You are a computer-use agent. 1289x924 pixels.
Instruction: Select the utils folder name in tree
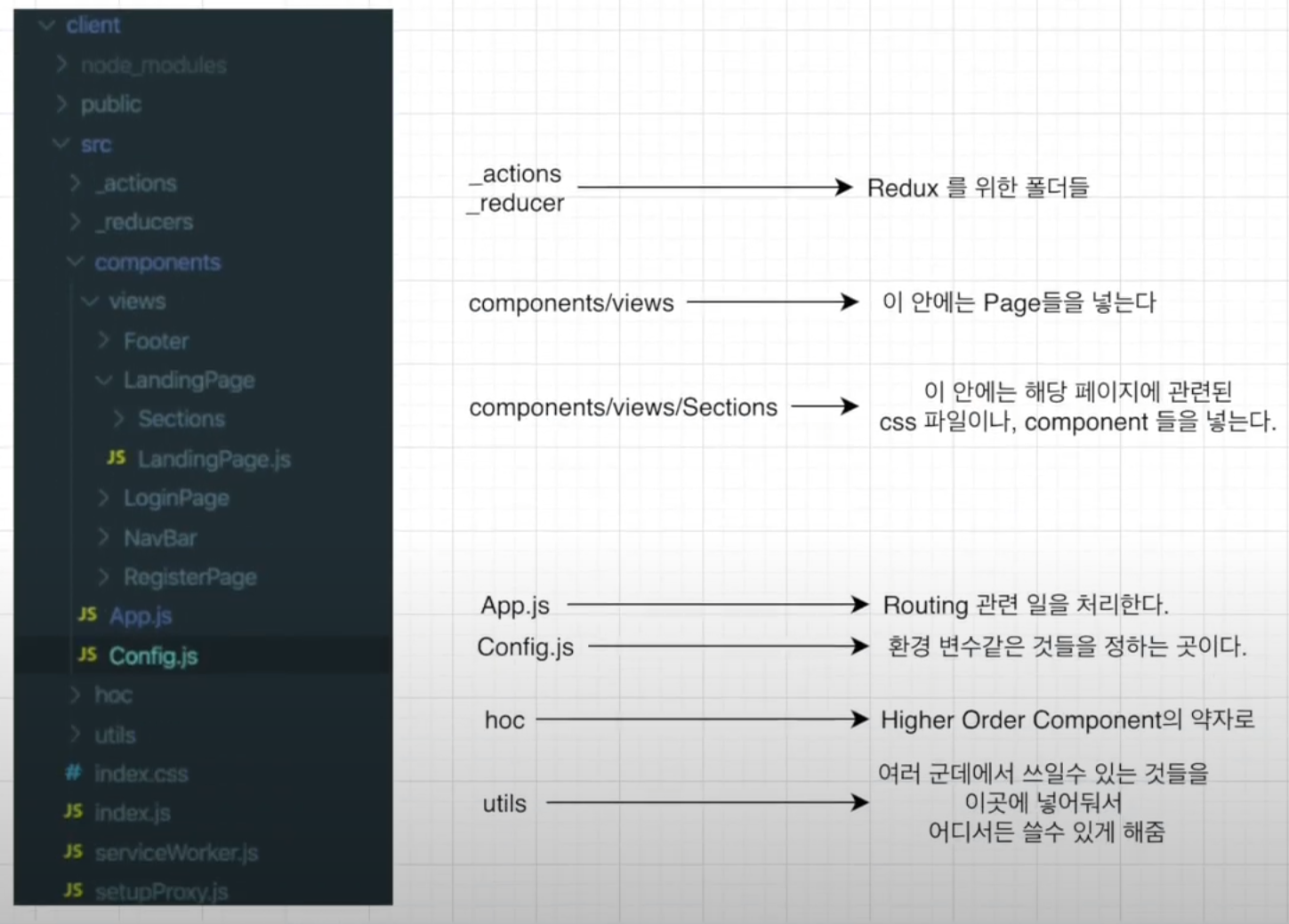115,735
